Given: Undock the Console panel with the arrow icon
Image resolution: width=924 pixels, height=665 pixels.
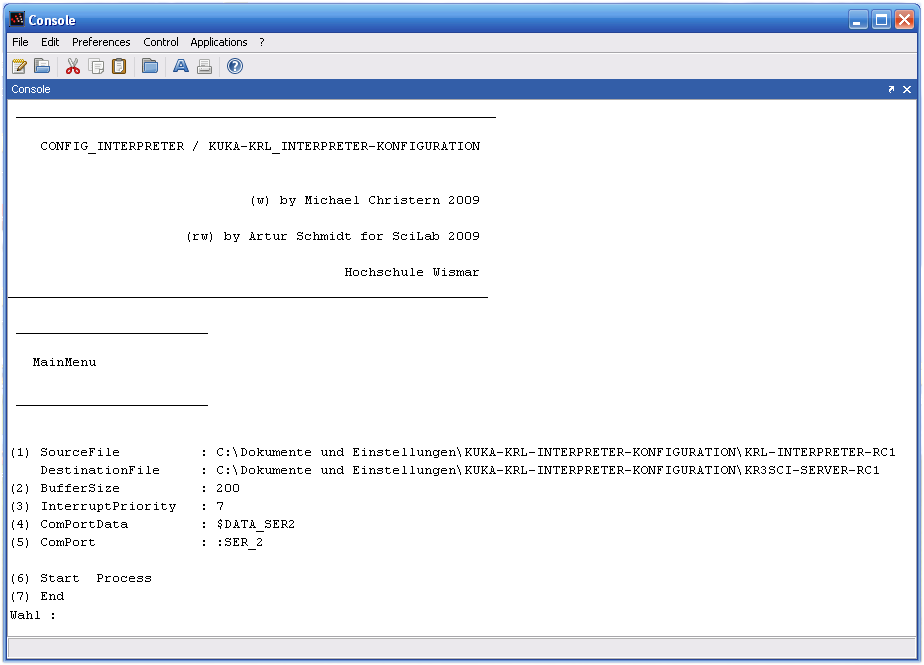Looking at the screenshot, I should [891, 89].
